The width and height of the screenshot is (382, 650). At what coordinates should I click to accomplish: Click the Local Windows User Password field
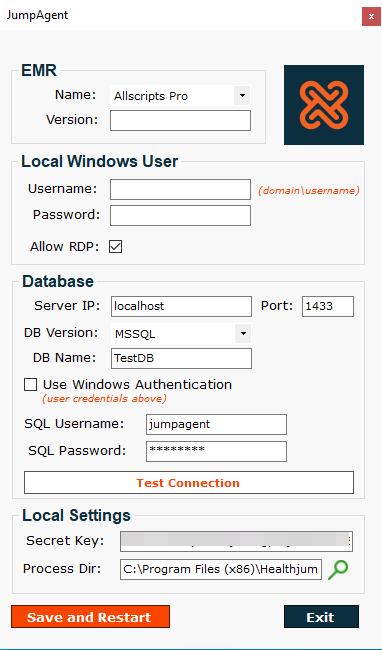coord(180,216)
